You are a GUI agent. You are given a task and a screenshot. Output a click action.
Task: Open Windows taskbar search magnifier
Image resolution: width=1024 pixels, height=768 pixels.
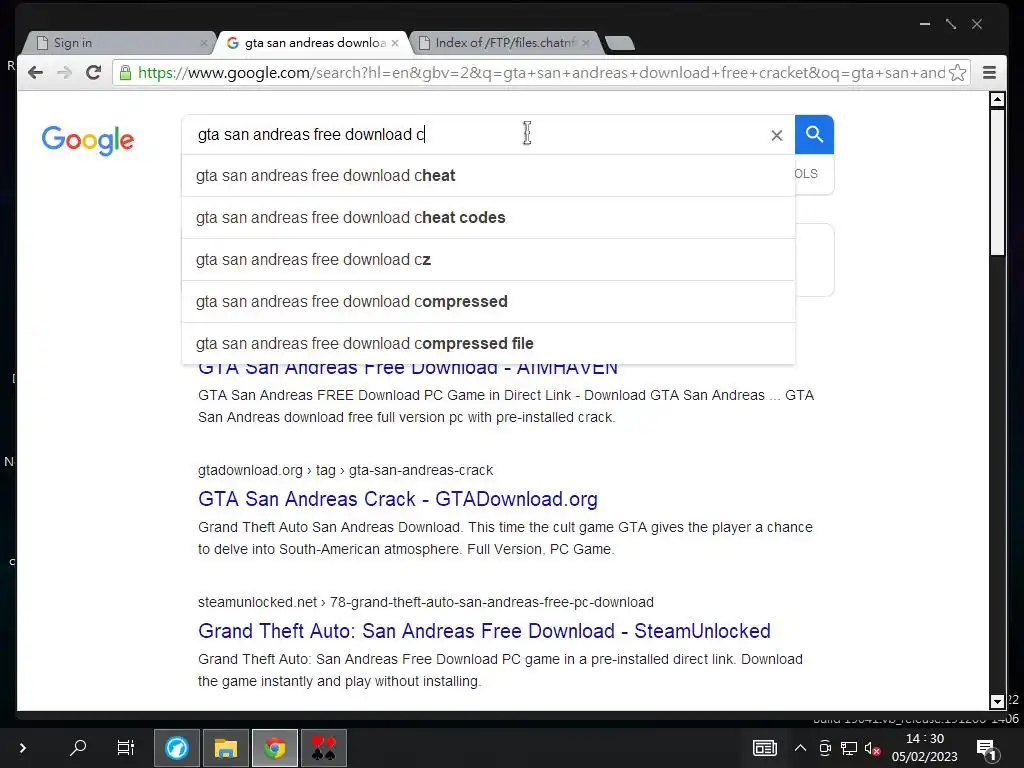point(78,747)
